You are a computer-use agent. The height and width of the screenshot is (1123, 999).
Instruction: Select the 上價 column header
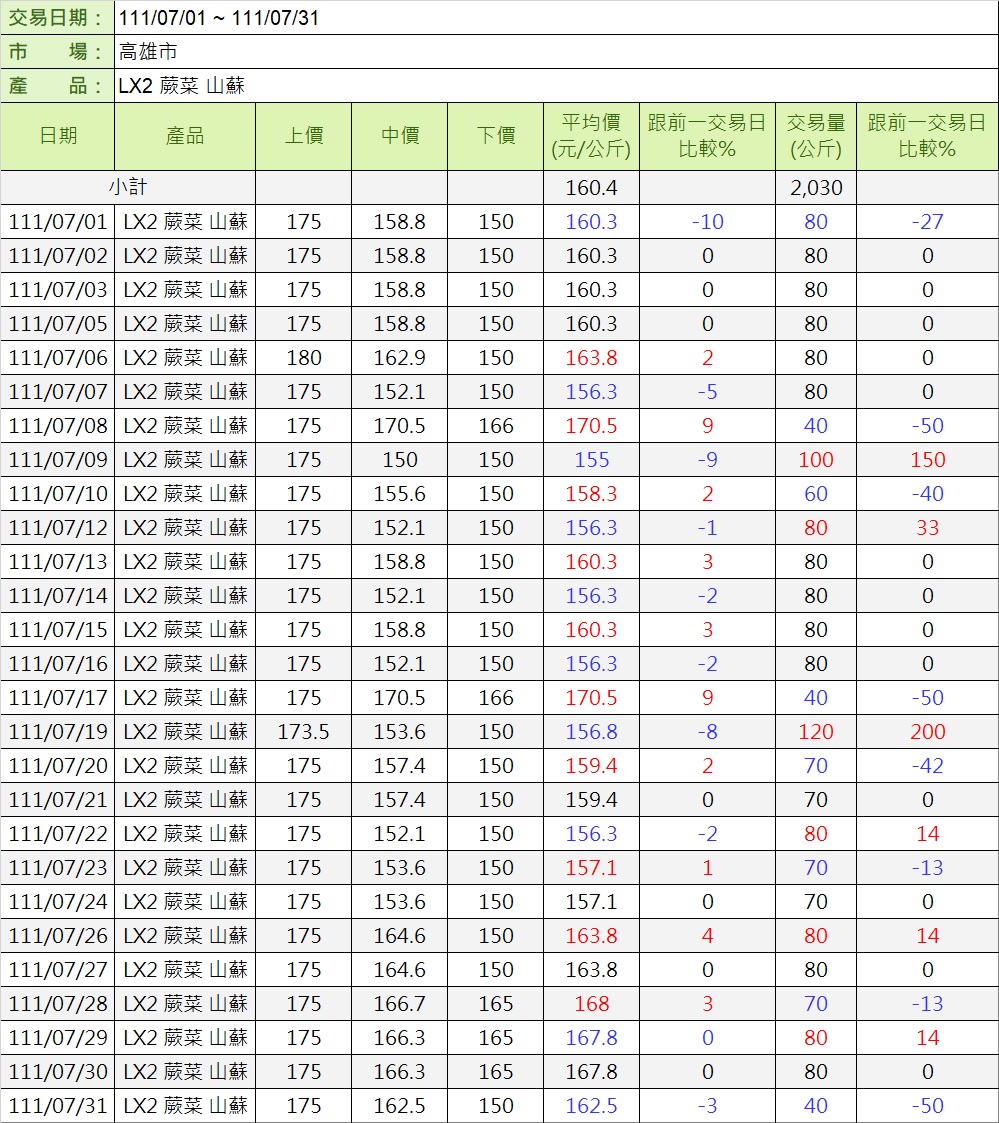[x=303, y=136]
